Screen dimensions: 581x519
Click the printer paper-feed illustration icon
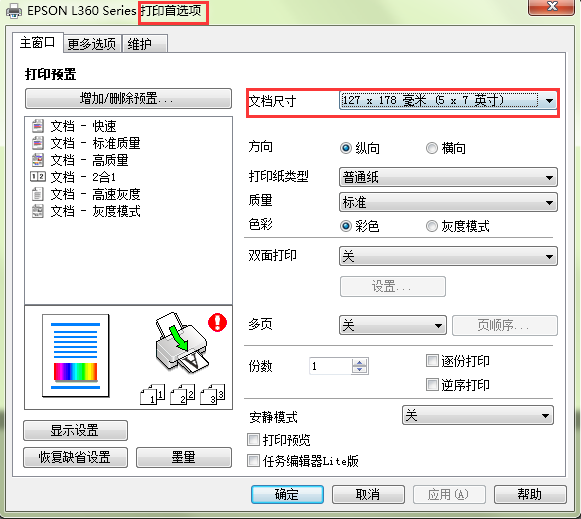coord(182,342)
